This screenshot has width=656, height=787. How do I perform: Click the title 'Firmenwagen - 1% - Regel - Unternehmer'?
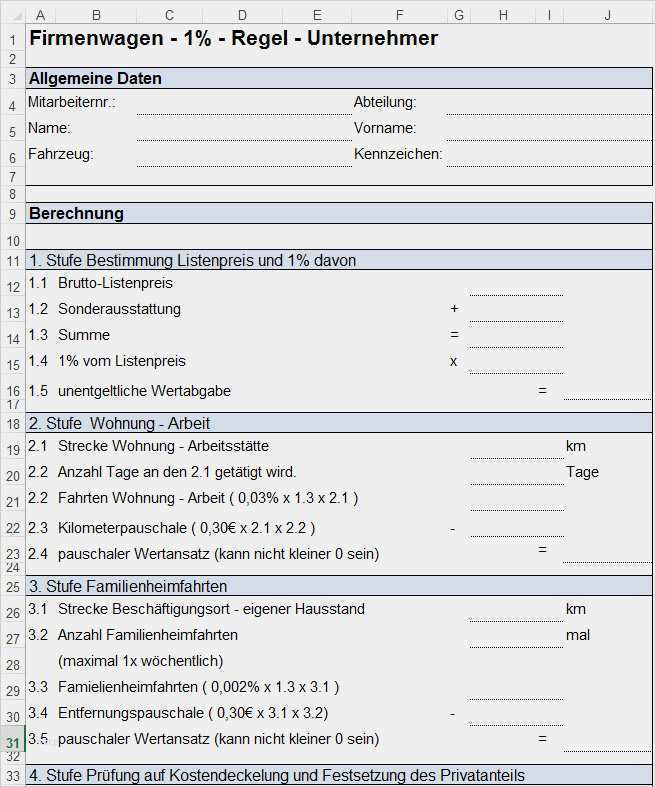[x=233, y=39]
